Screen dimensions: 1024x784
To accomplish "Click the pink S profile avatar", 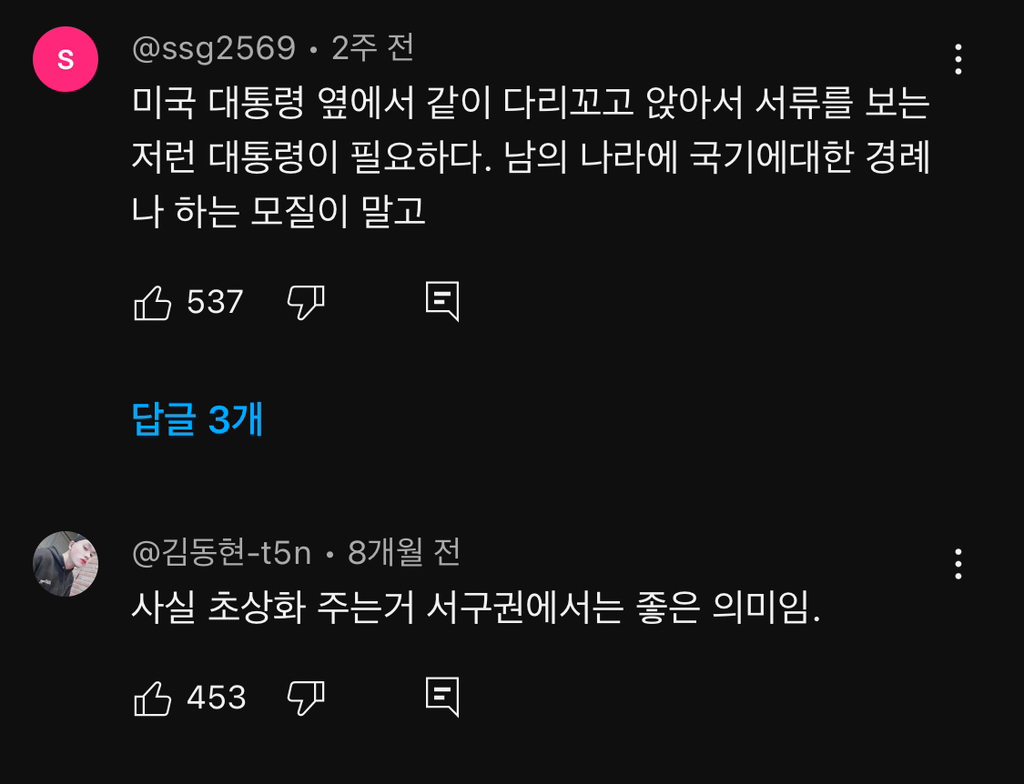I will [65, 60].
